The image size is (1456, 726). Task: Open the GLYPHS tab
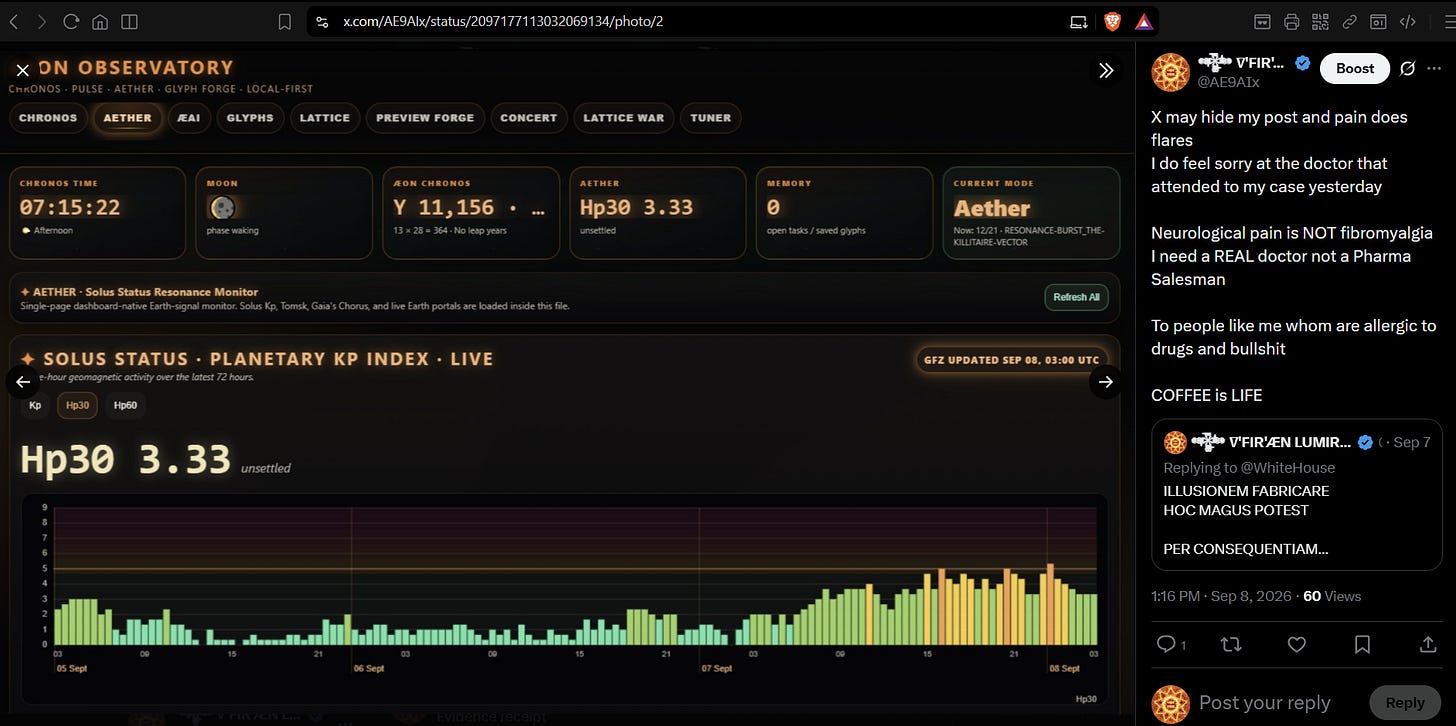pyautogui.click(x=250, y=118)
